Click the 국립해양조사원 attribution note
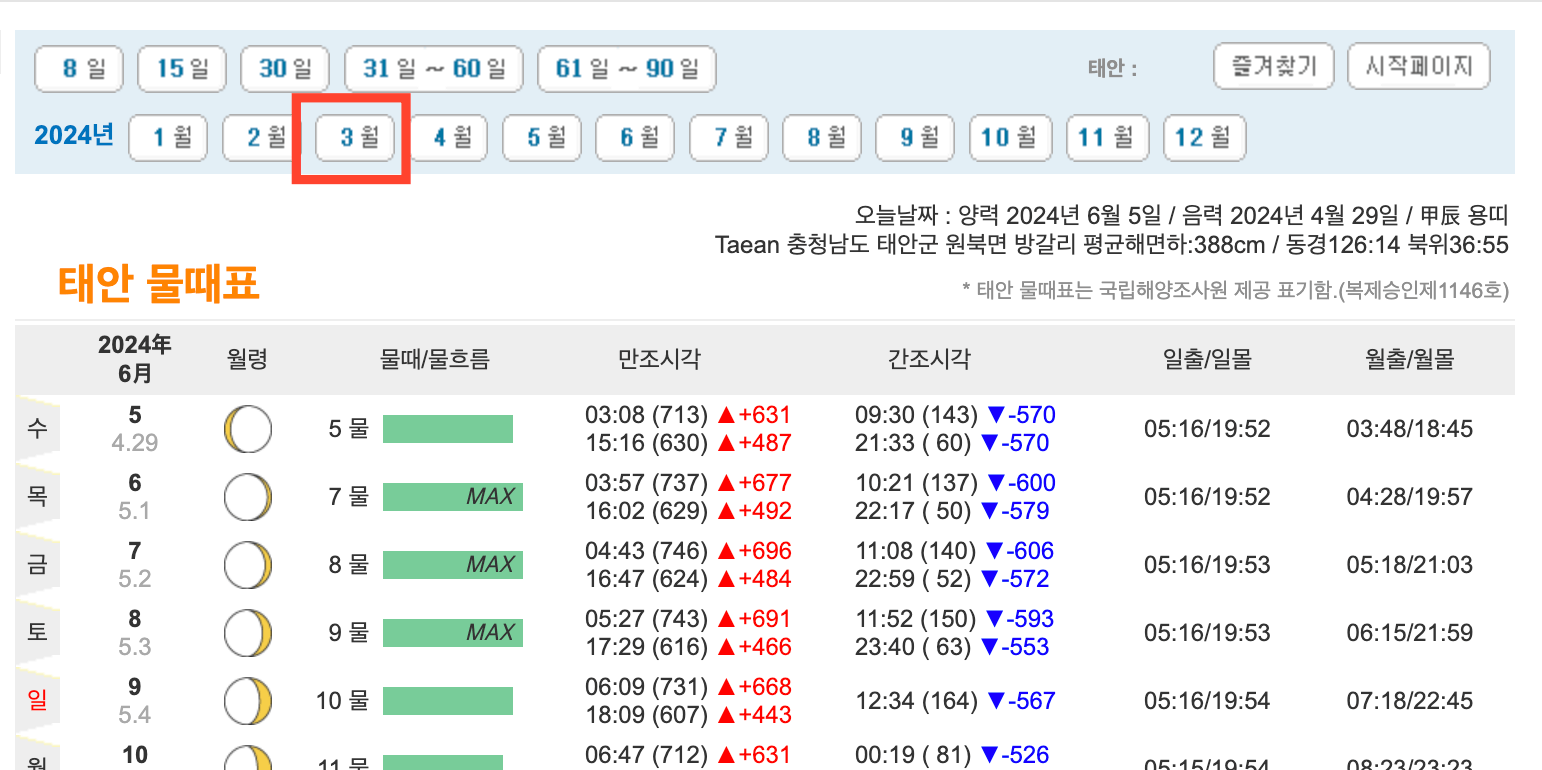This screenshot has width=1542, height=770. point(1235,291)
